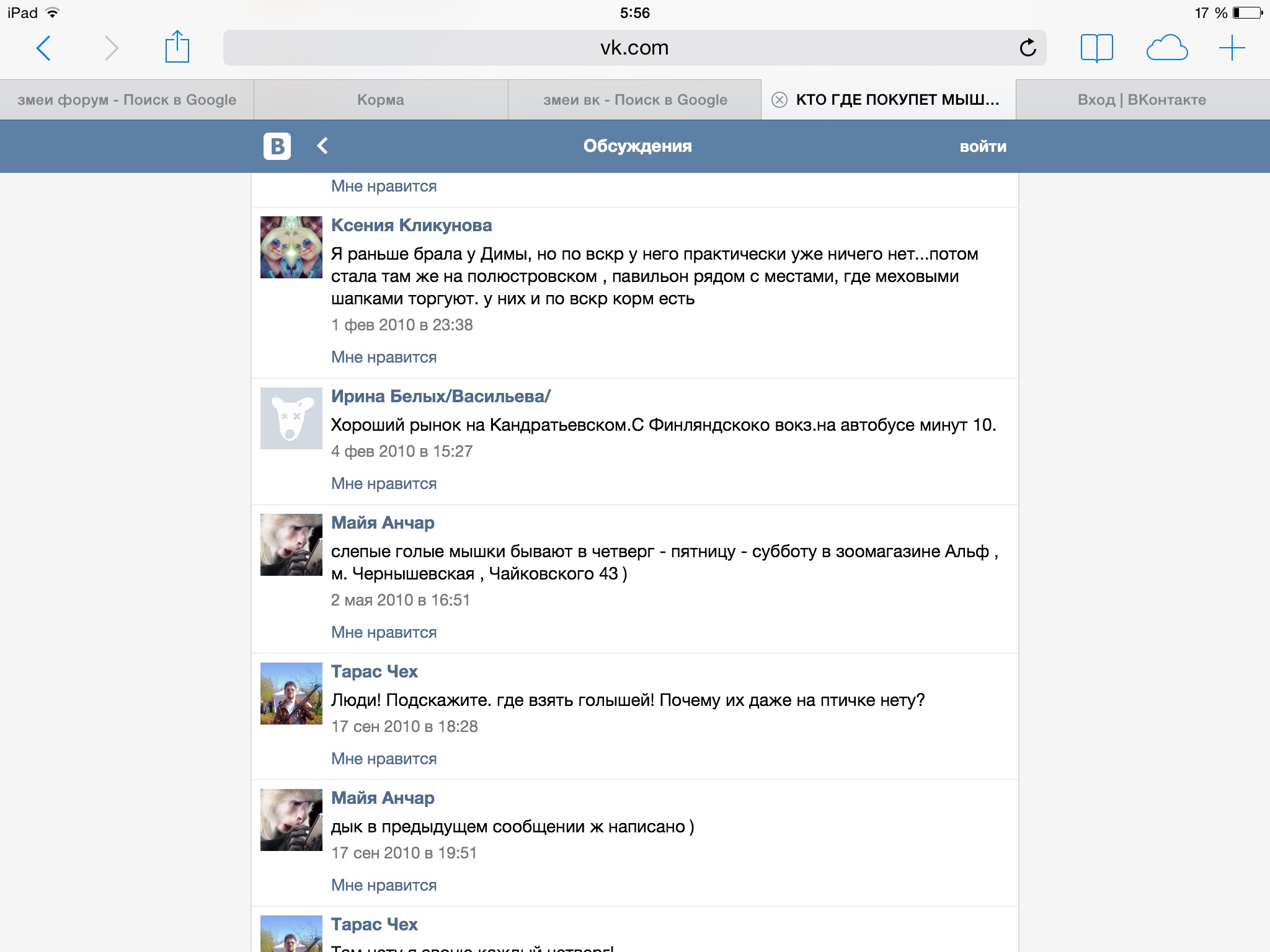Tap the VK logo icon

point(277,146)
